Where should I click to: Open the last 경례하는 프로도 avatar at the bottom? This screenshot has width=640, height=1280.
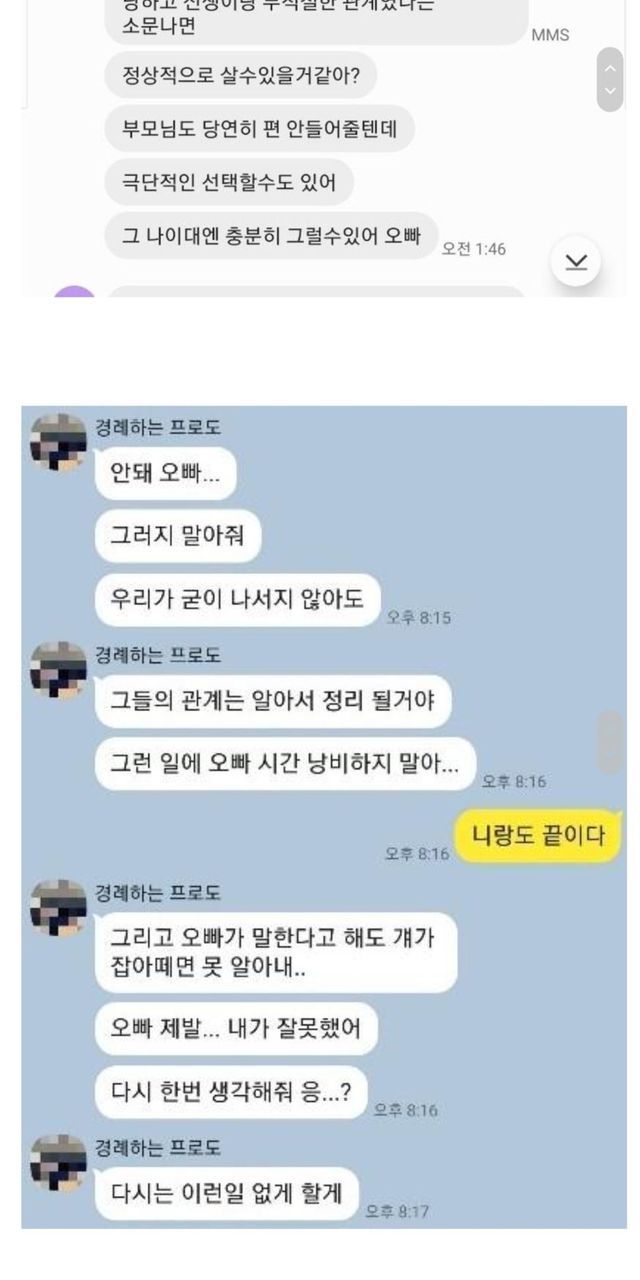coord(58,1162)
